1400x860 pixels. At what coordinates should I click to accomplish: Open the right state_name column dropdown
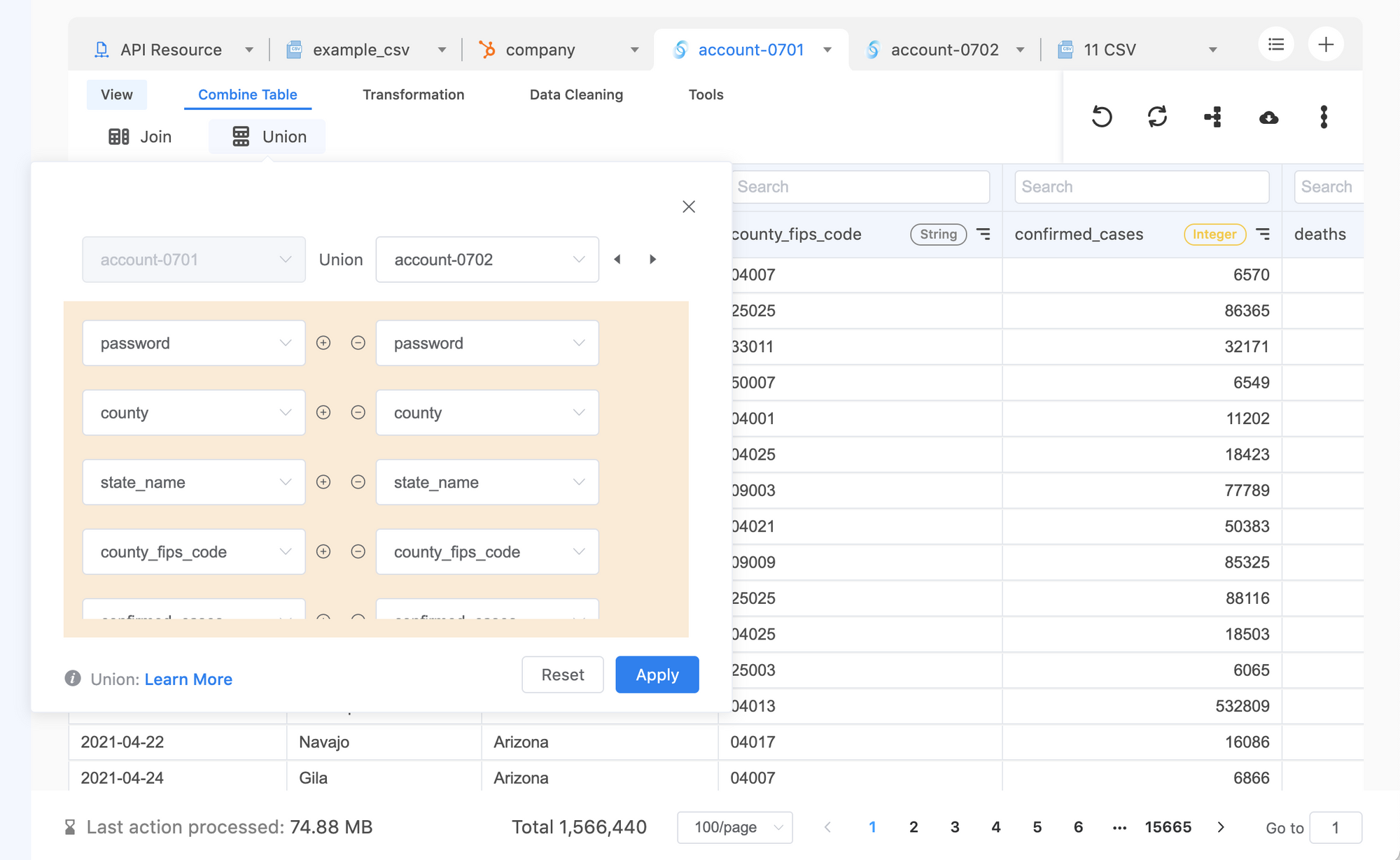pyautogui.click(x=487, y=482)
